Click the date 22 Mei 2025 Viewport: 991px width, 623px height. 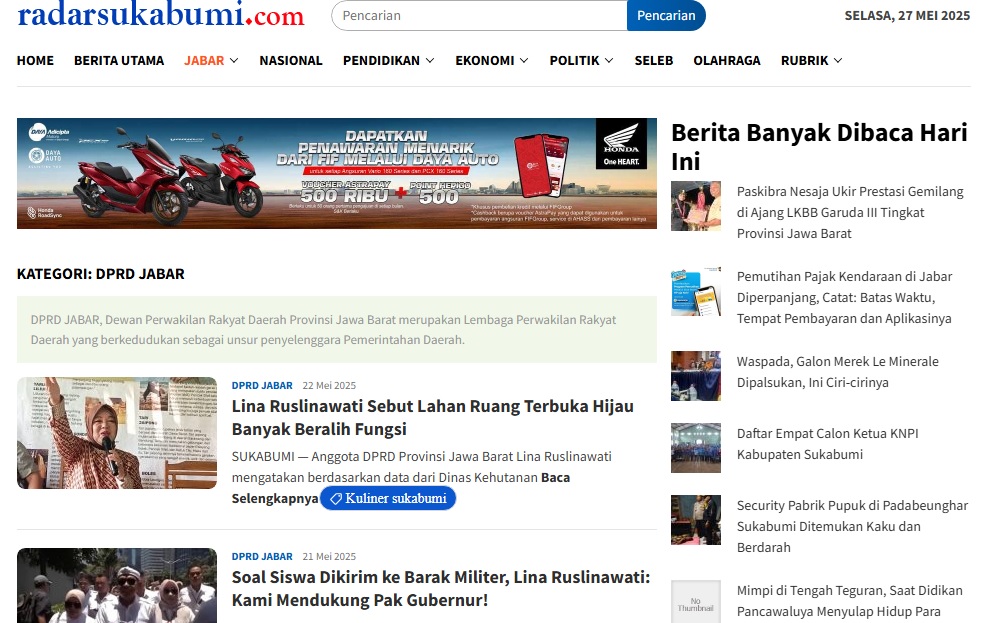[x=329, y=385]
